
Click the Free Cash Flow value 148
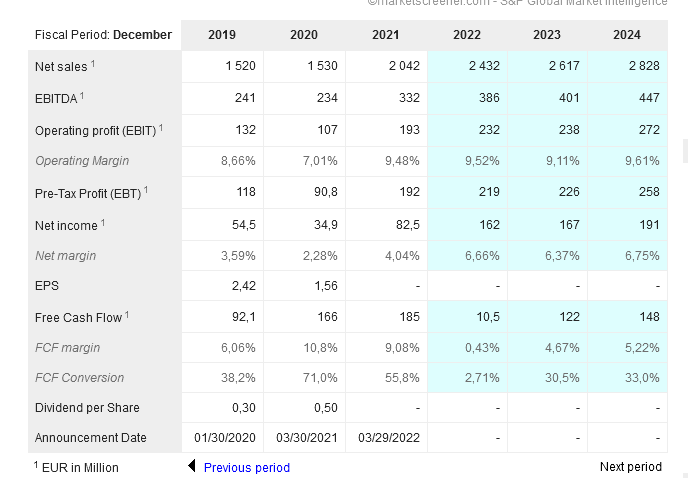point(649,316)
